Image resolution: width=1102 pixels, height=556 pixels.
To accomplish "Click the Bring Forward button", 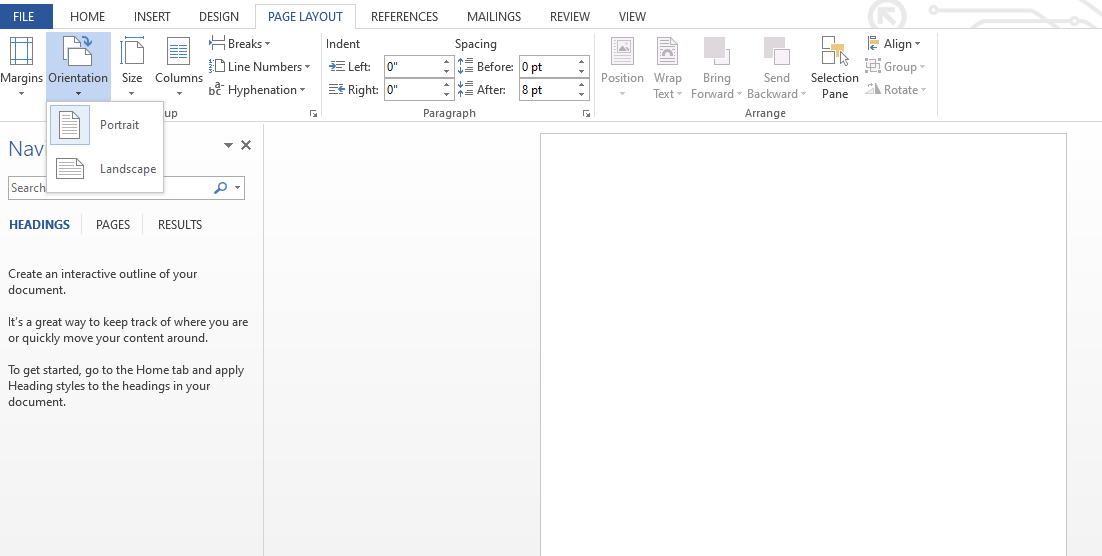I will pos(716,67).
